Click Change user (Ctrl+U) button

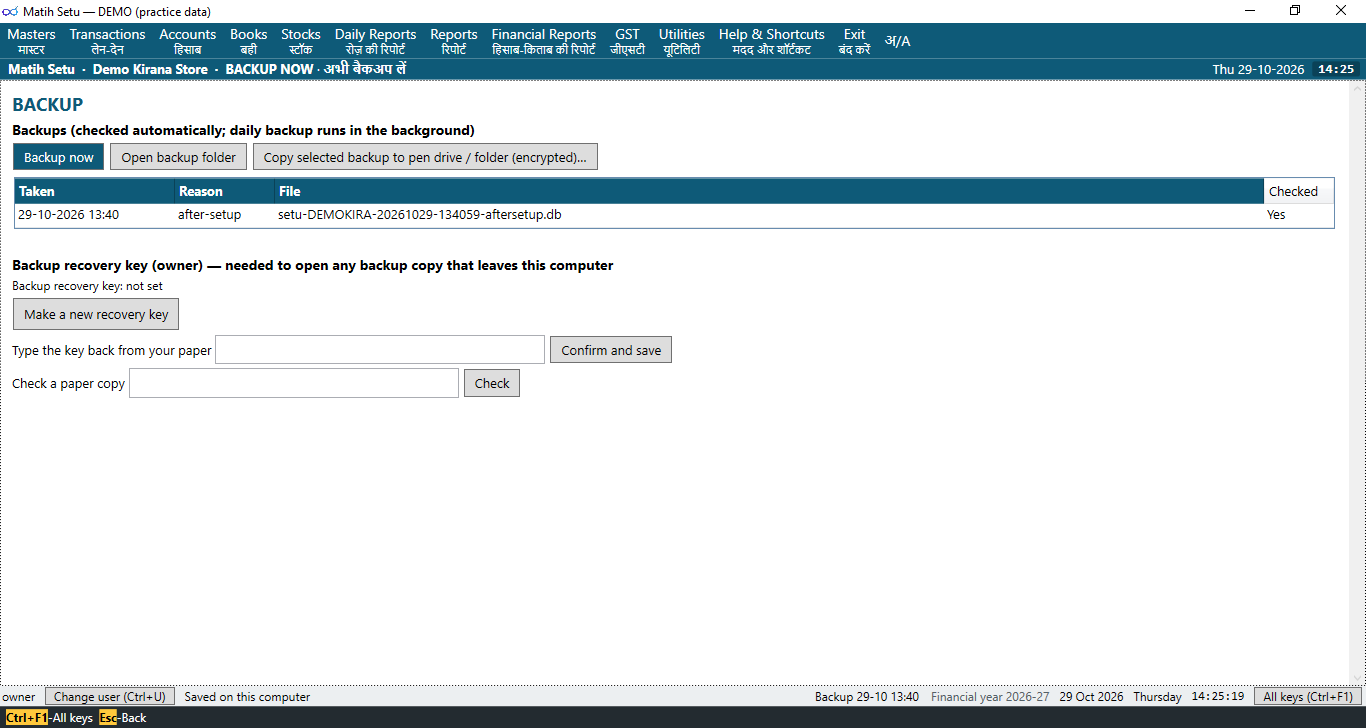(x=110, y=696)
